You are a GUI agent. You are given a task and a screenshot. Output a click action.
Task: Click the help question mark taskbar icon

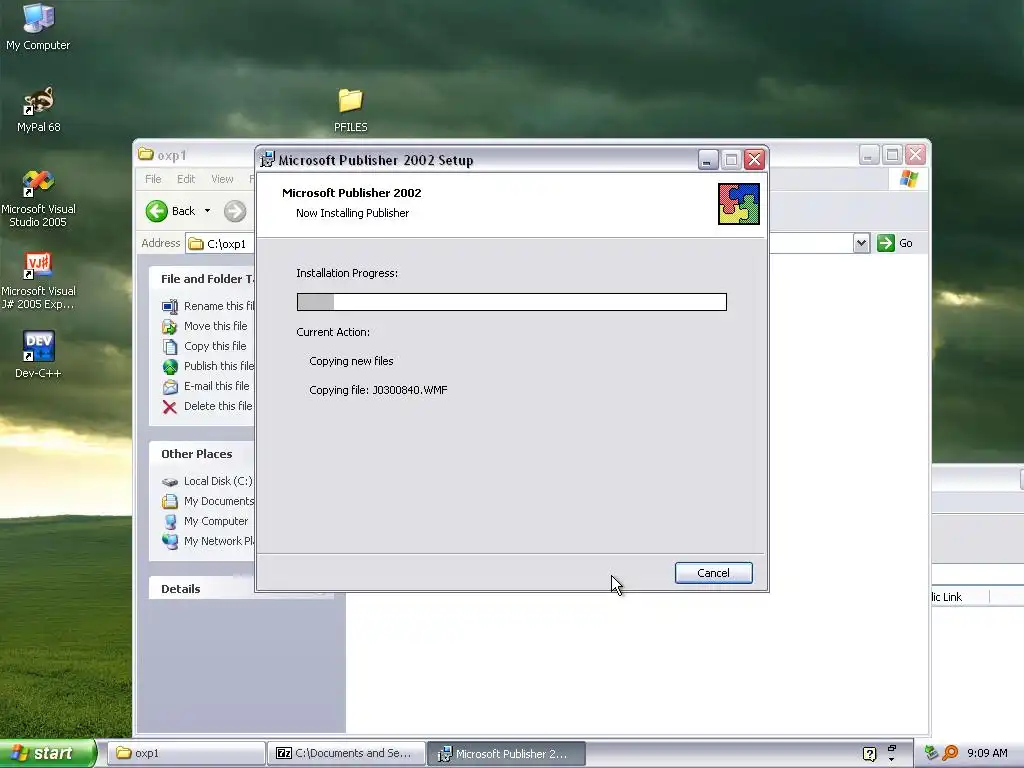pyautogui.click(x=869, y=754)
